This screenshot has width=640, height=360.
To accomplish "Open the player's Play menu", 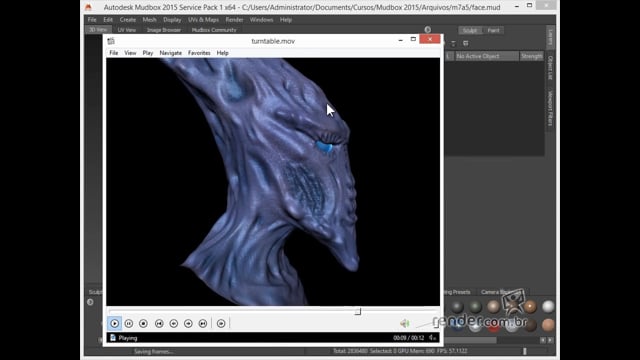I will (x=148, y=53).
